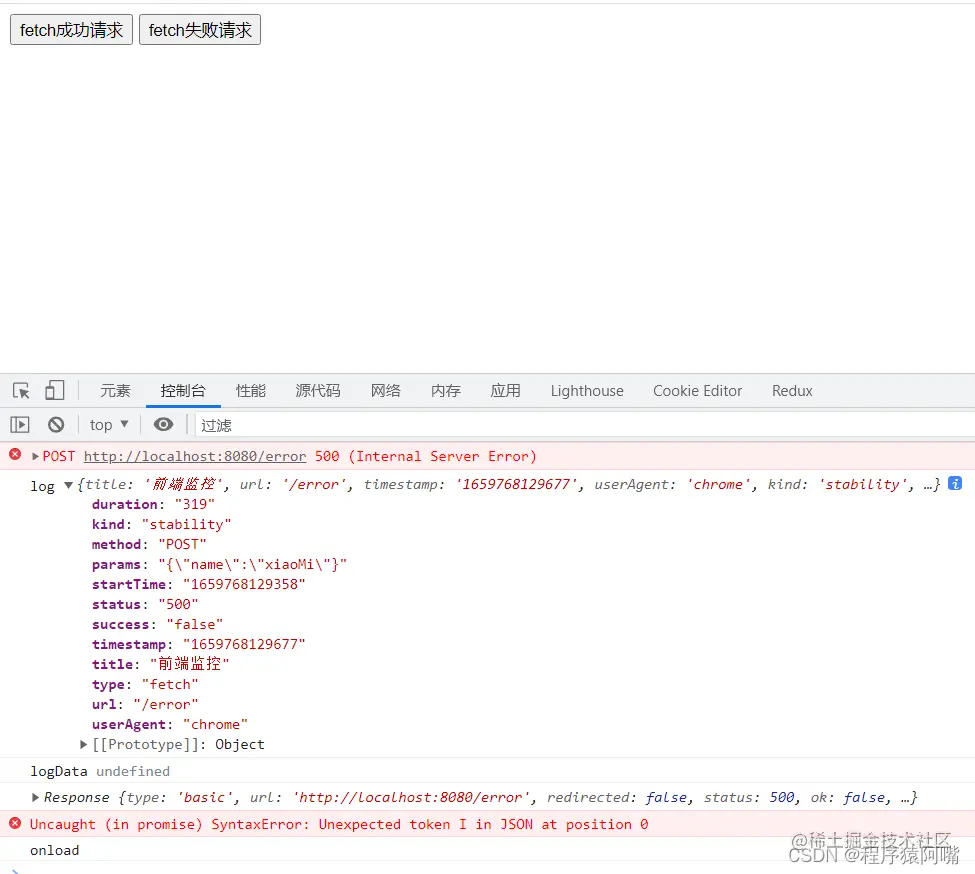The width and height of the screenshot is (975, 874).
Task: Toggle the device toolbar icon
Action: point(55,390)
